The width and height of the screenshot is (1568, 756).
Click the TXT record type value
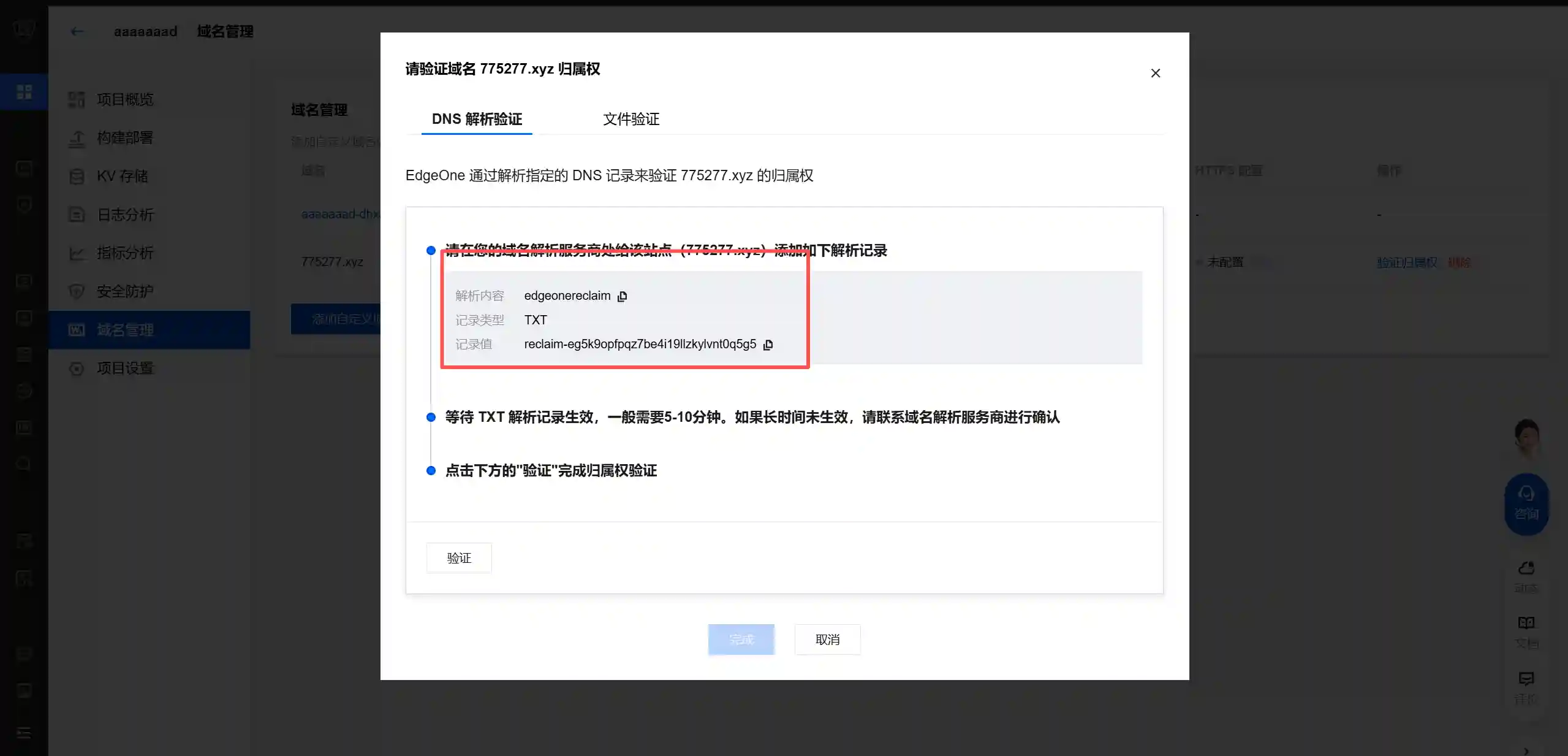tap(536, 320)
